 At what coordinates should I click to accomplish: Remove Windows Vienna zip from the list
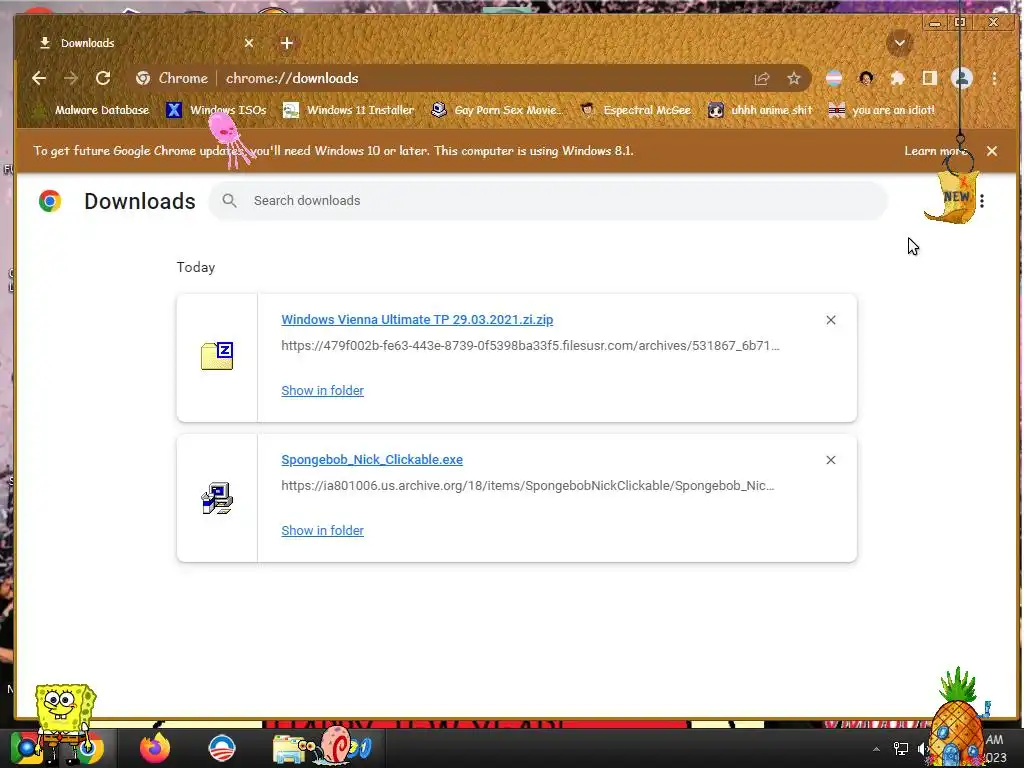pyautogui.click(x=831, y=320)
